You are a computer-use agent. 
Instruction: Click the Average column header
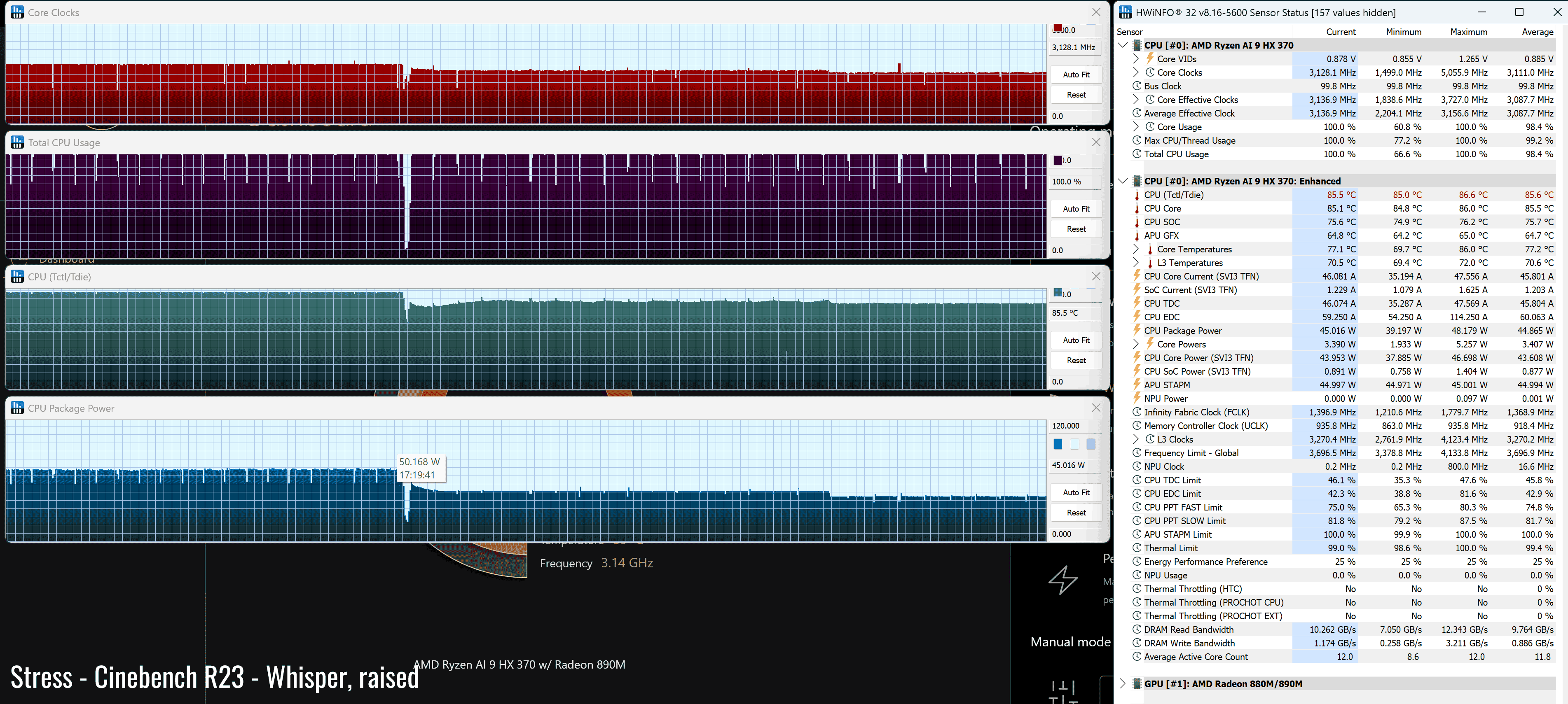(1537, 32)
